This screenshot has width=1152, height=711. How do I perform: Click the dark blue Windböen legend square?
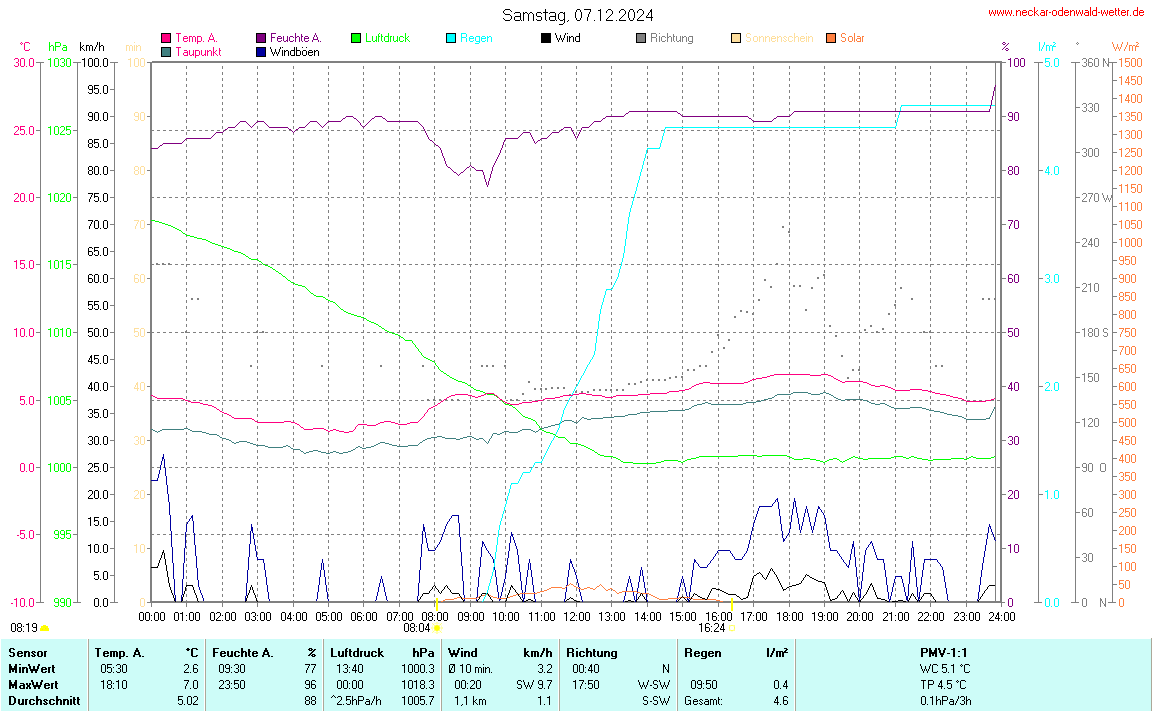[x=261, y=51]
